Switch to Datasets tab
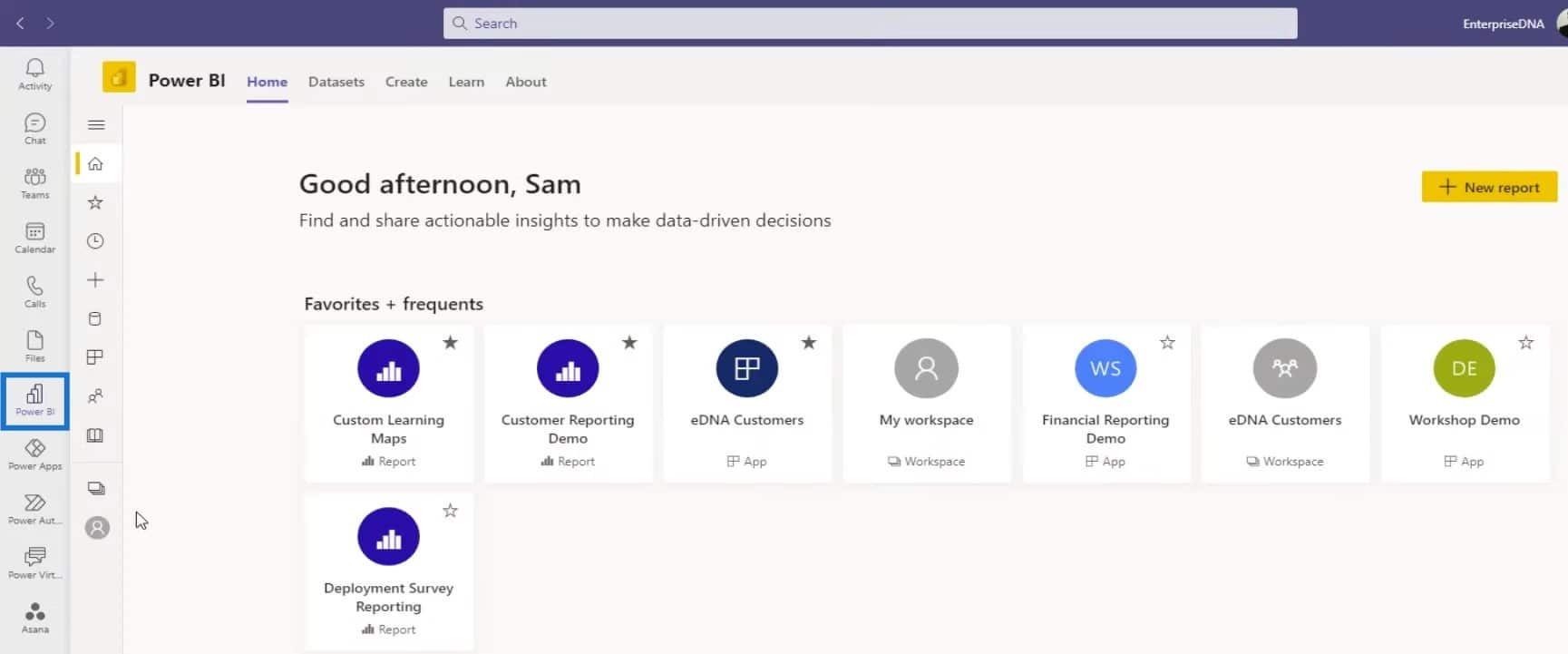The height and width of the screenshot is (654, 1568). [x=336, y=82]
